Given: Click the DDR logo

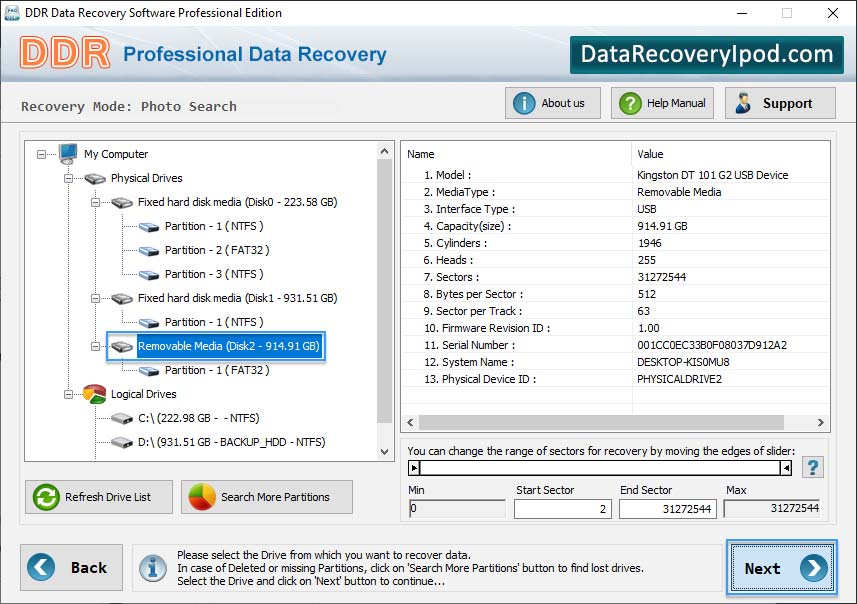Looking at the screenshot, I should 65,53.
